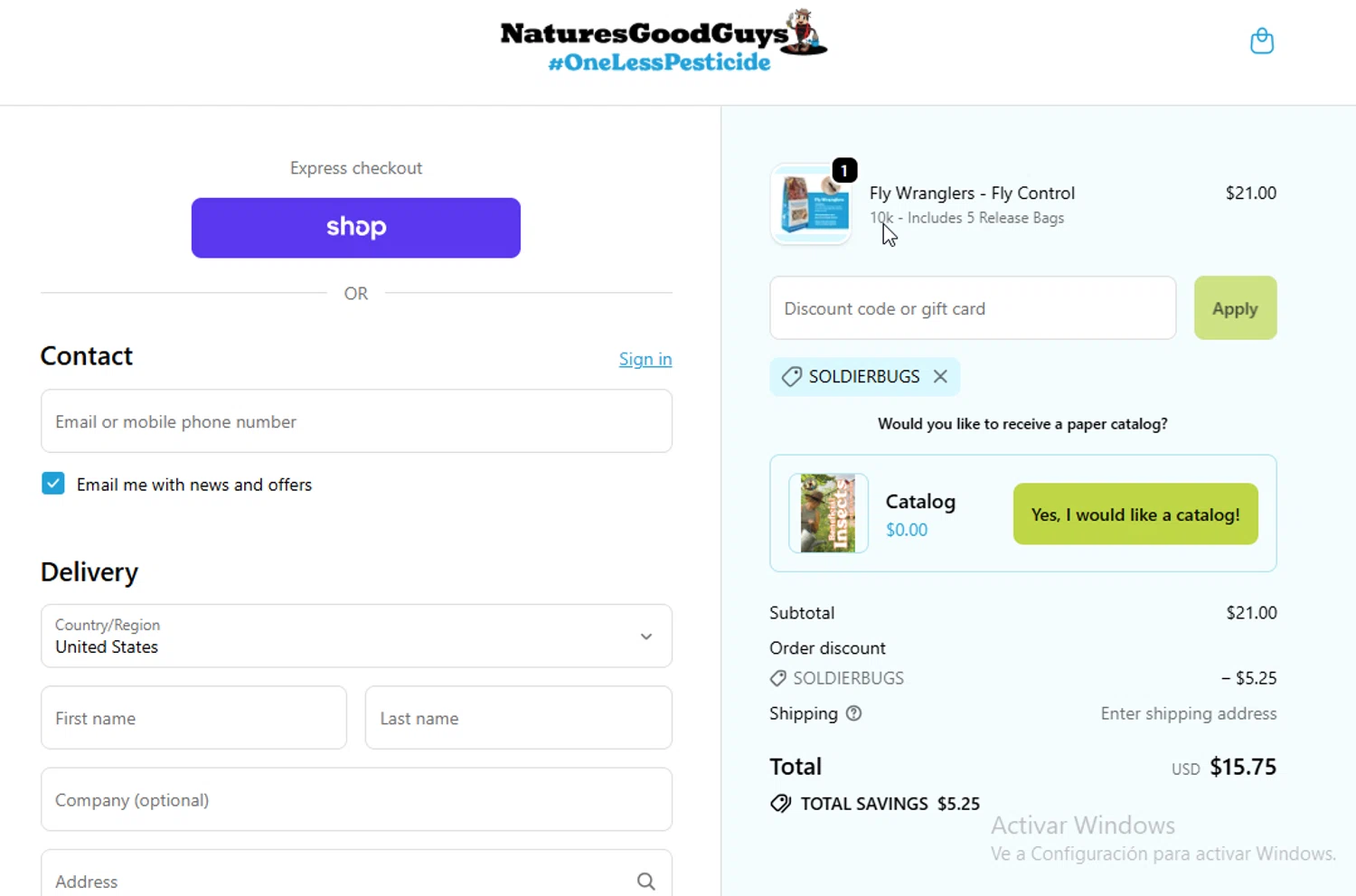
Task: Focus the Discount code or gift card field
Action: [973, 308]
